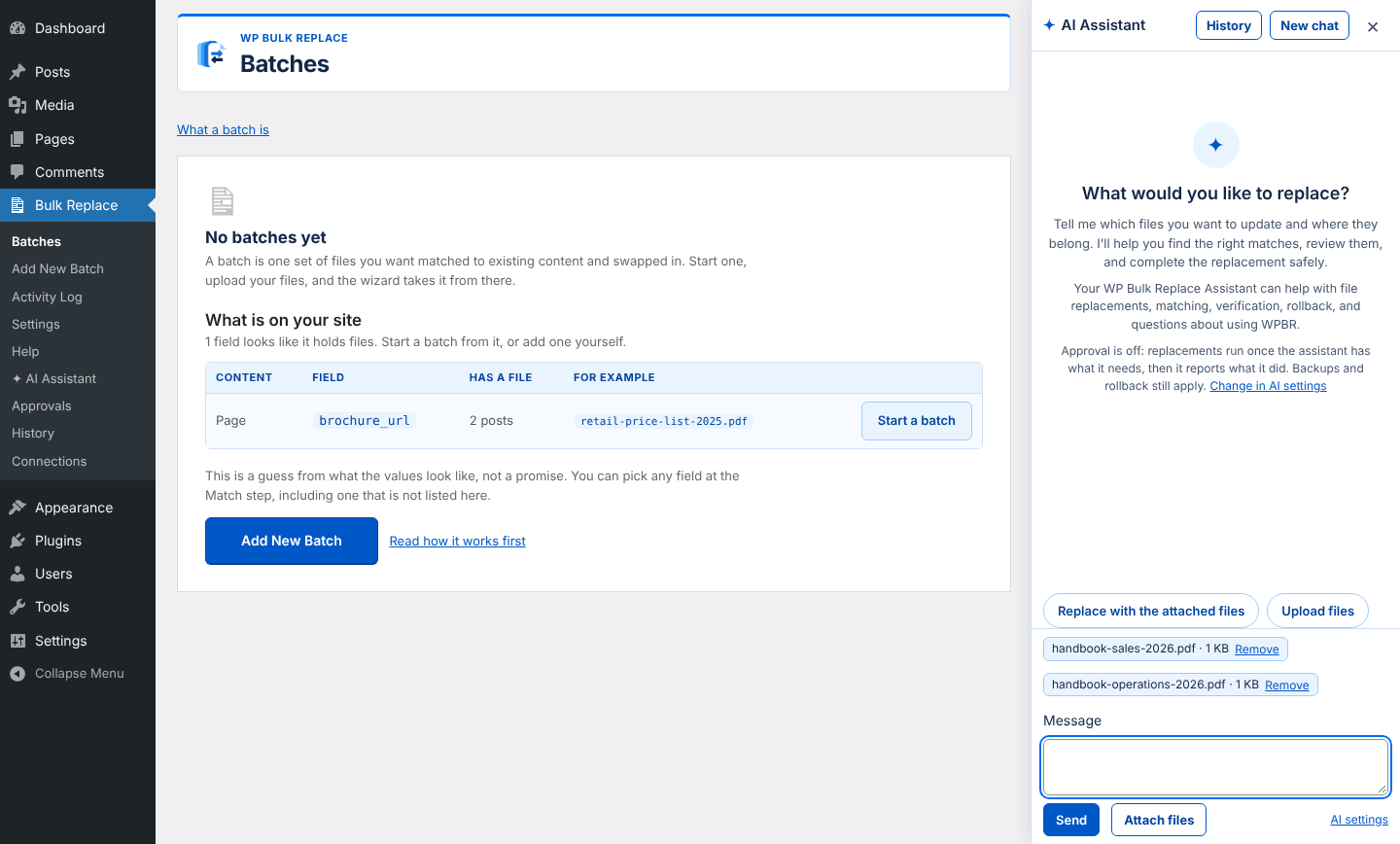The image size is (1400, 844).
Task: Open the Activity Log submenu item
Action: click(x=47, y=297)
